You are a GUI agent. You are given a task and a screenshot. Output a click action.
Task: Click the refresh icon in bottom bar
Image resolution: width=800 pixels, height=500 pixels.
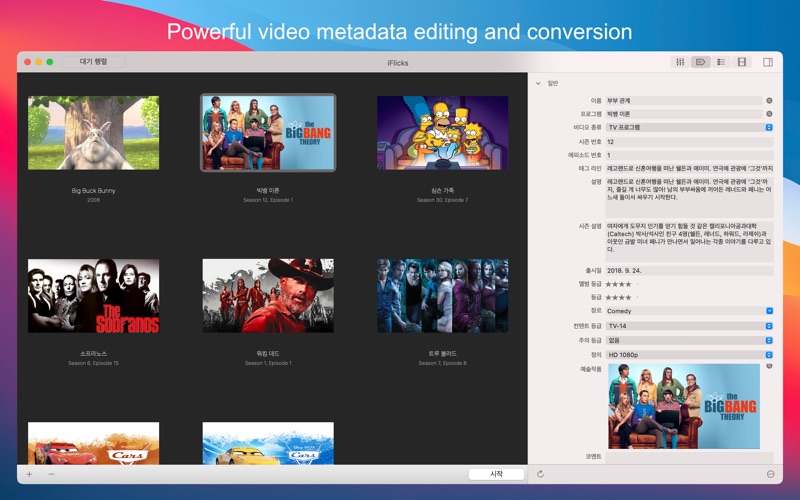[x=540, y=474]
